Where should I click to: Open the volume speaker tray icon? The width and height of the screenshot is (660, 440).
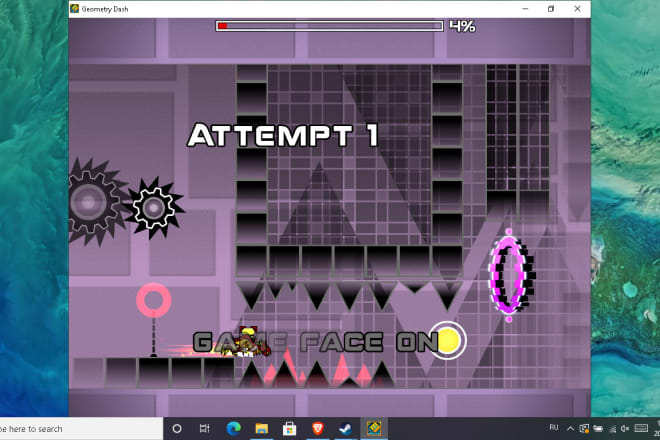tap(625, 429)
